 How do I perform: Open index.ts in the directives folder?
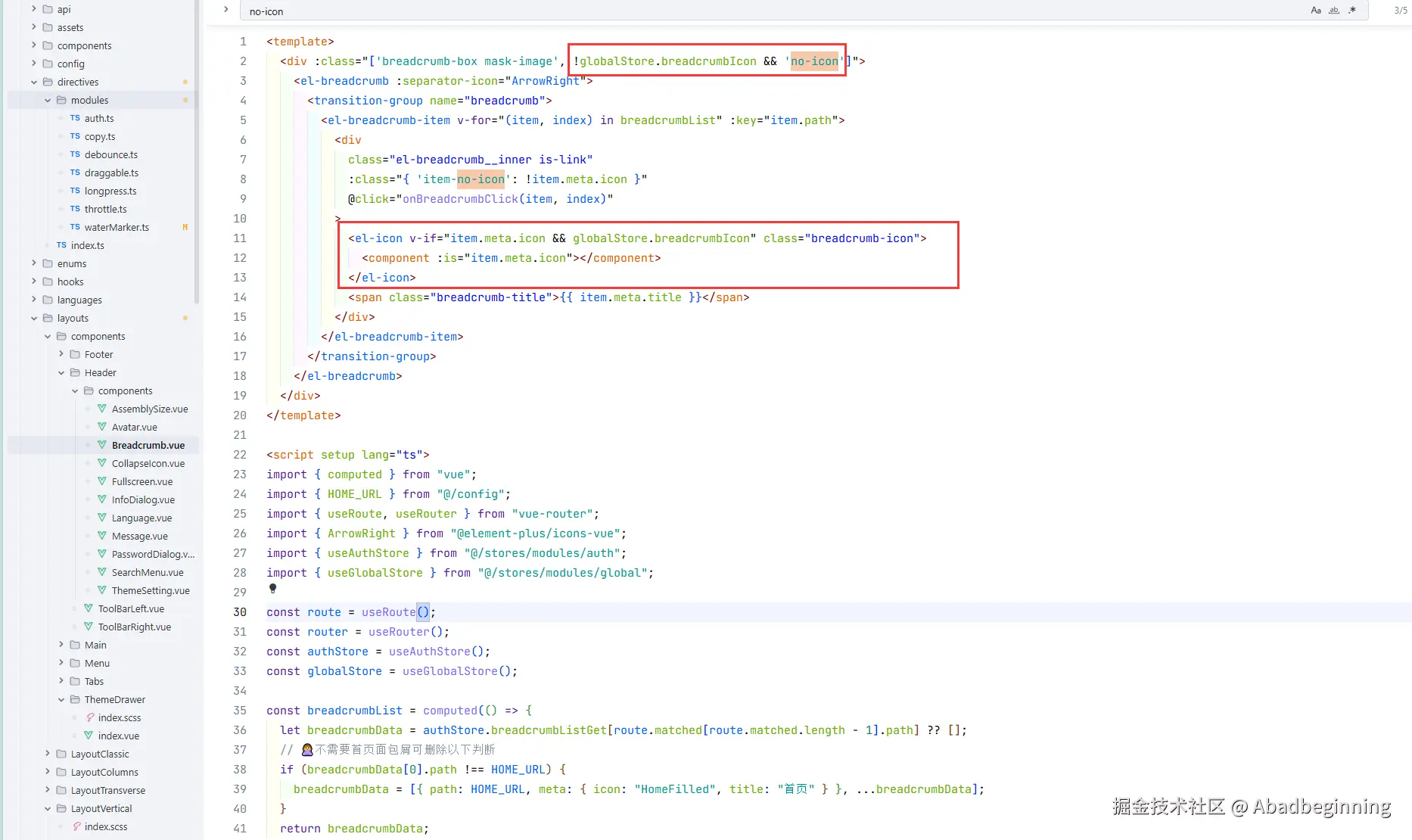(x=87, y=245)
